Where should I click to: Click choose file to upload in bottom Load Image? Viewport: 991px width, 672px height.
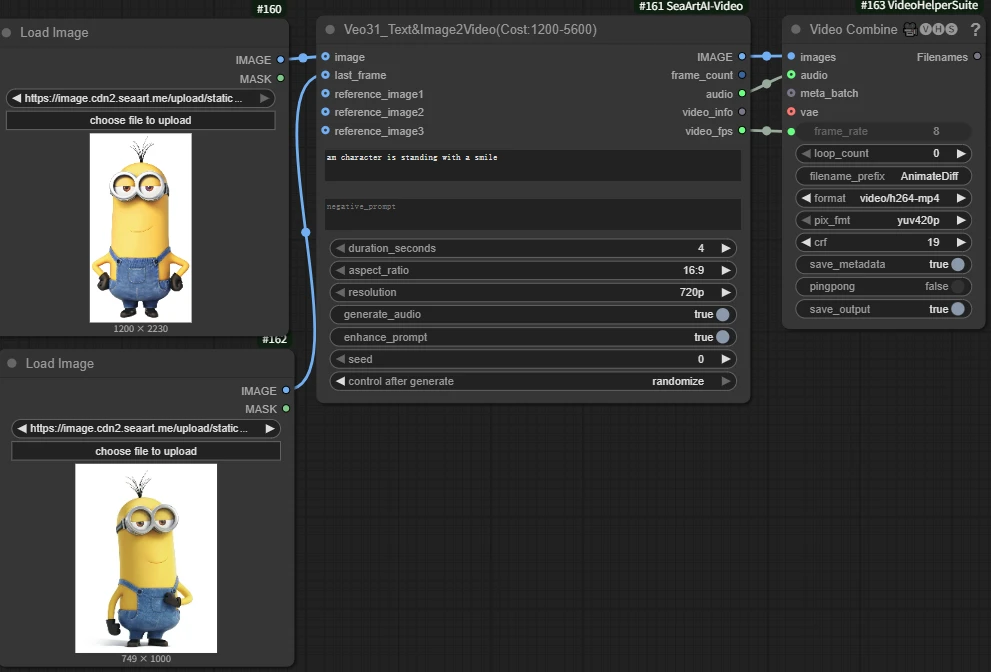pos(146,452)
